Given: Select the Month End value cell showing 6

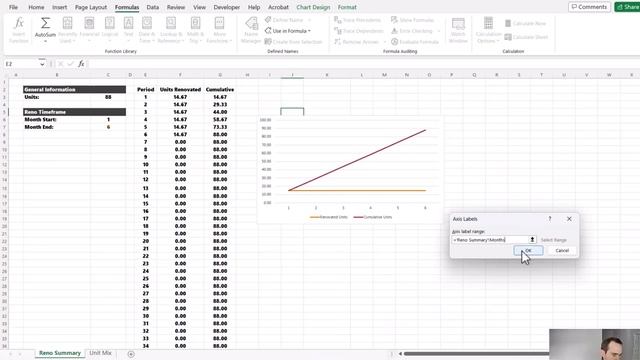Looking at the screenshot, I should point(108,127).
